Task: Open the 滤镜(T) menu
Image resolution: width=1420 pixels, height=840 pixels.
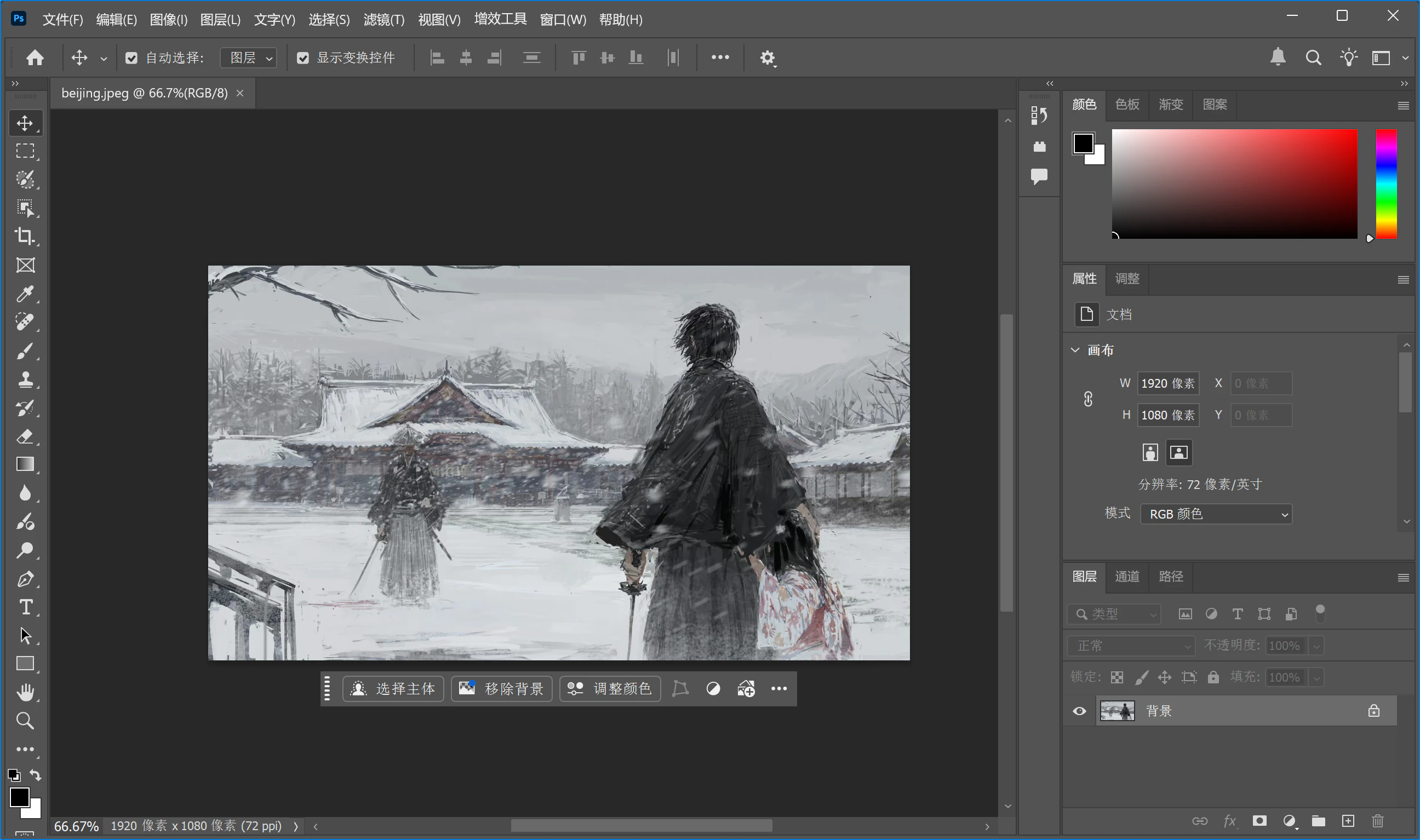Action: tap(383, 20)
